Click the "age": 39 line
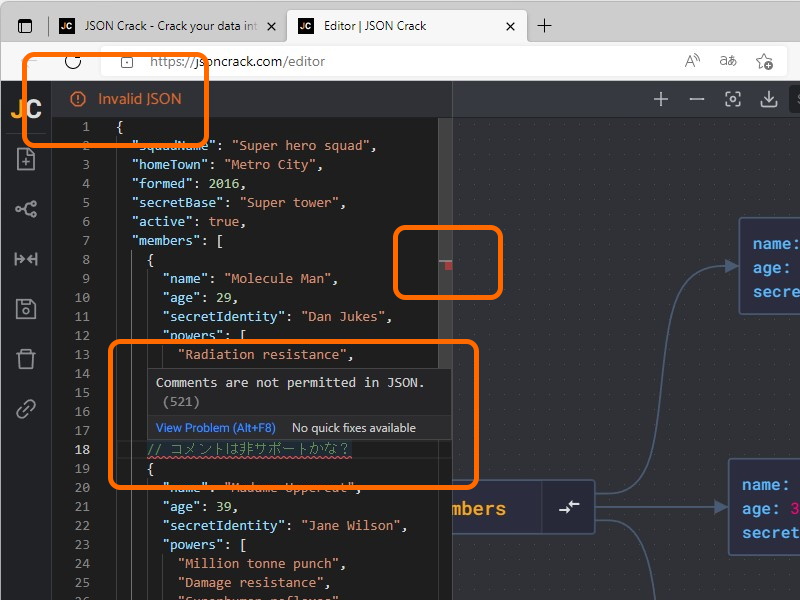 tap(201, 507)
